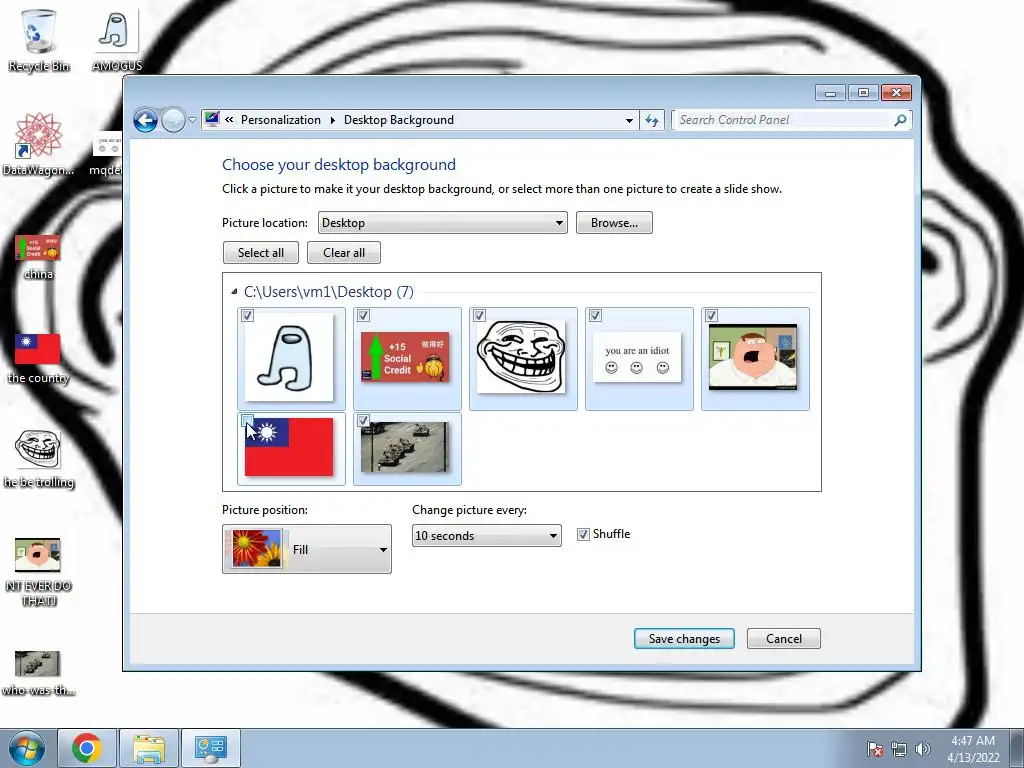Select the red flag wallpaper thumbnail
Viewport: 1024px width, 768px height.
(x=289, y=447)
